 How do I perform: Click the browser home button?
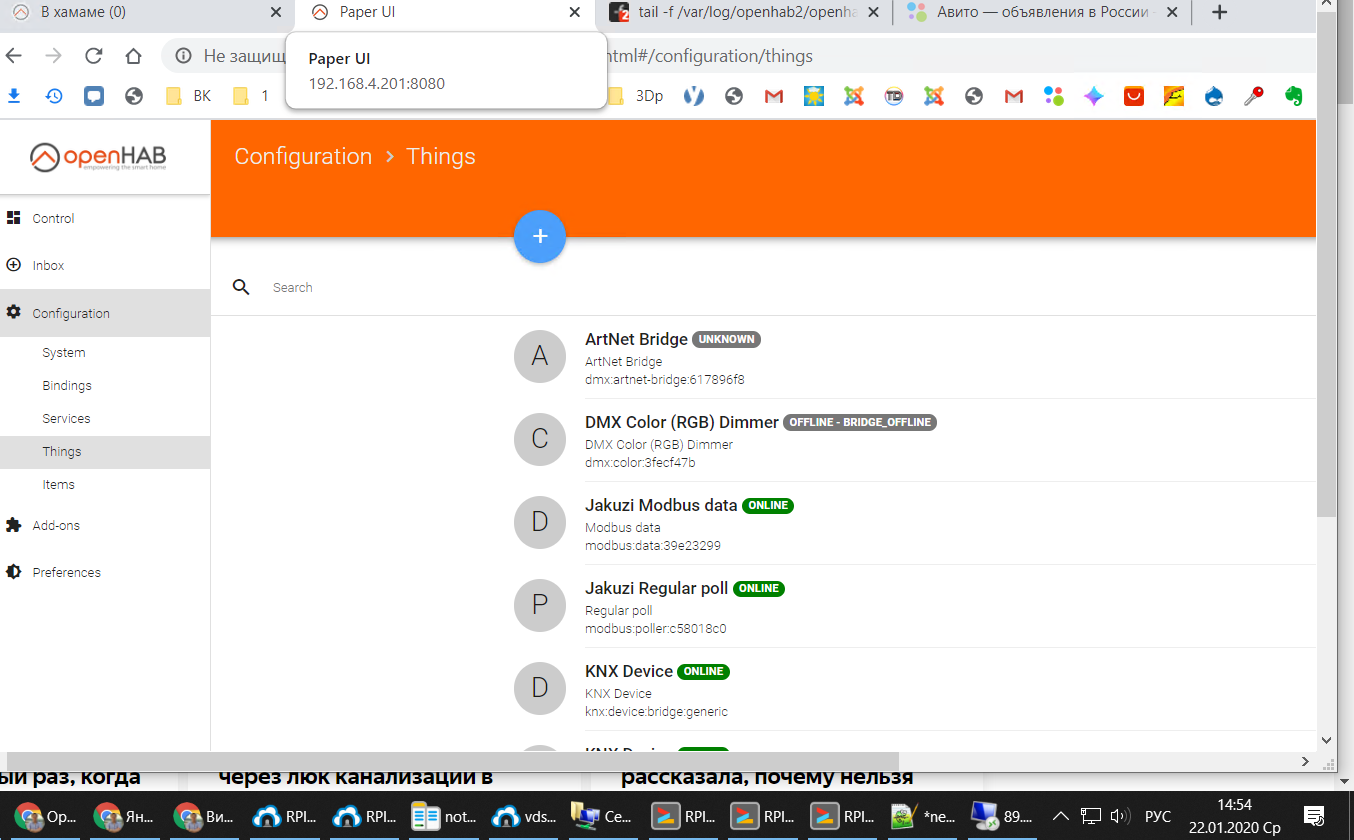133,56
